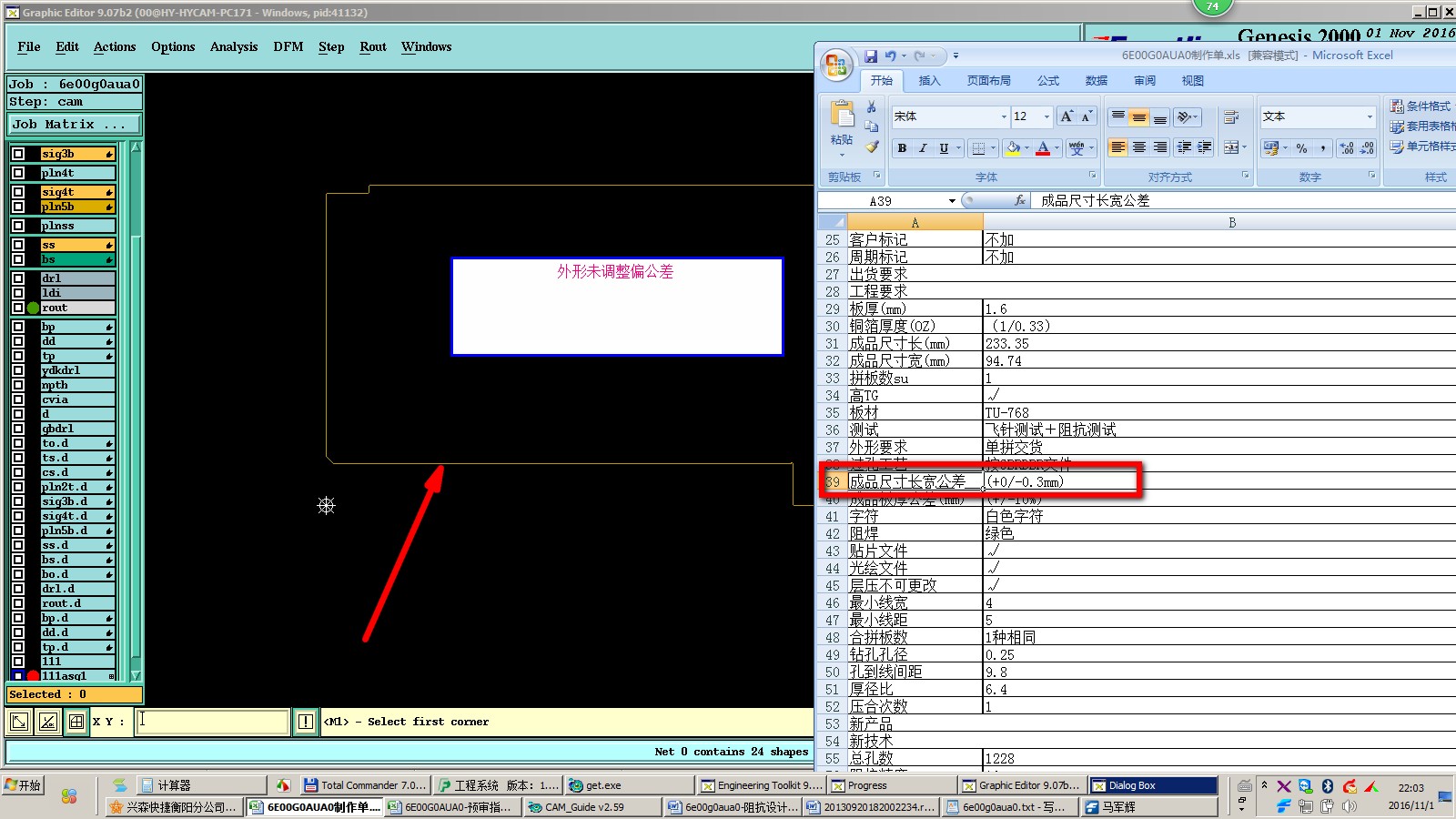
Task: Toggle visibility box for ydkdrl layer
Action: click(x=18, y=370)
